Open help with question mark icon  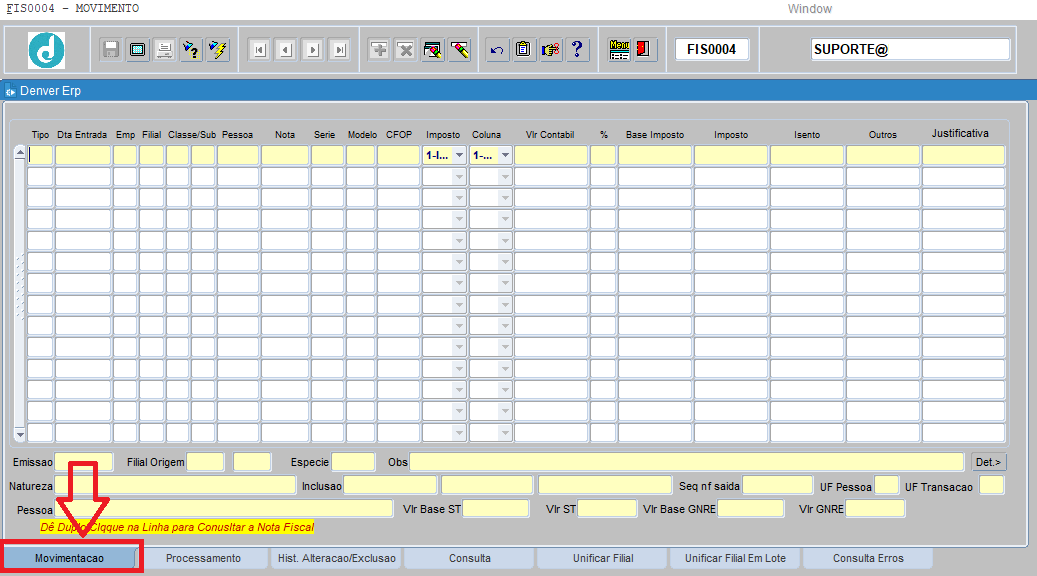click(577, 50)
